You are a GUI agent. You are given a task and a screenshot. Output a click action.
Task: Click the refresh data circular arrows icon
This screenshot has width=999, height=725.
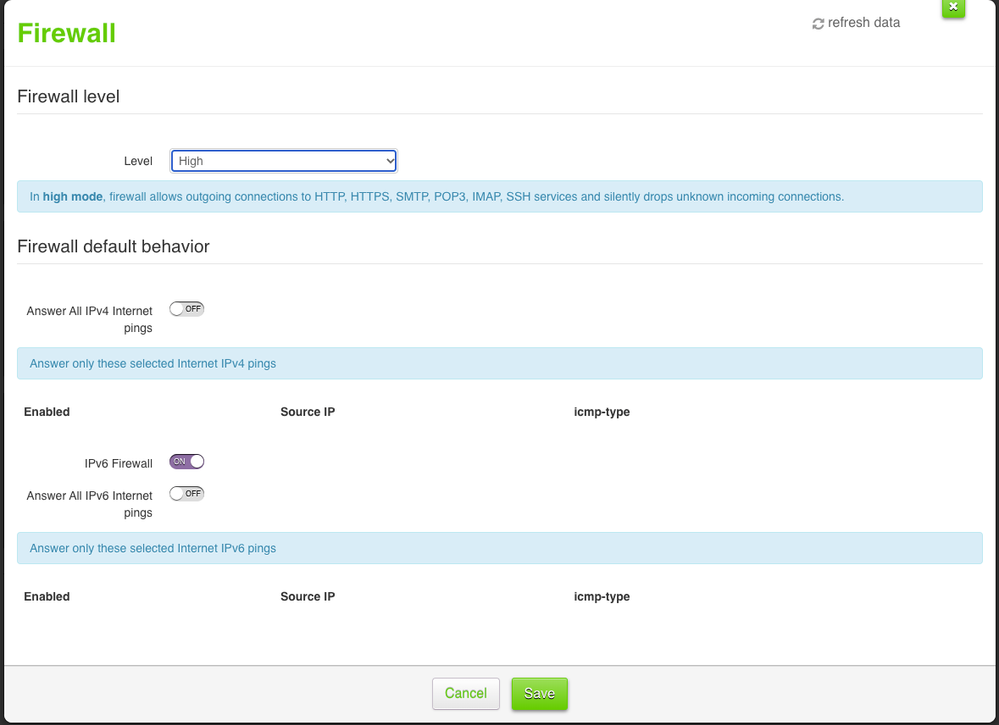click(x=818, y=23)
